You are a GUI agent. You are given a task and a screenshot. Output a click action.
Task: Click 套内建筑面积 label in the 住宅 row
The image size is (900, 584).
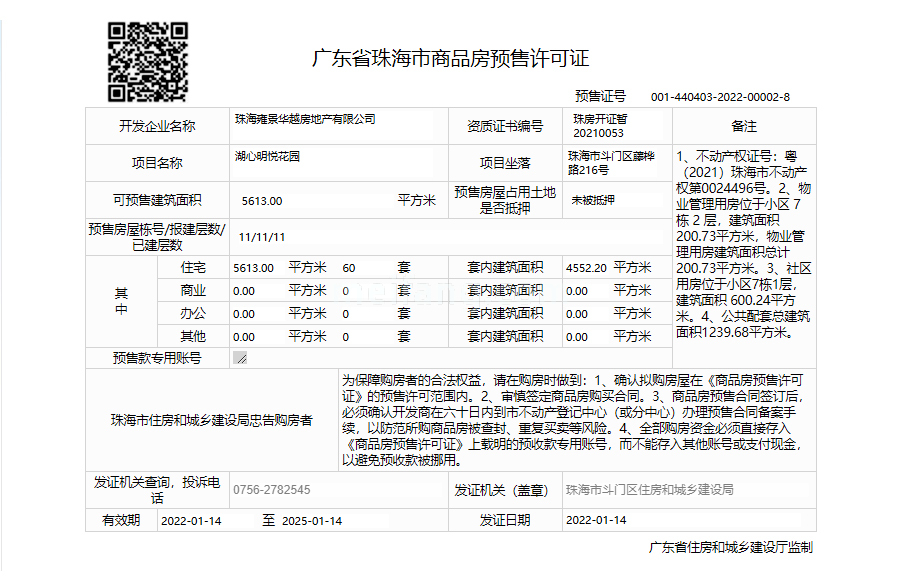pyautogui.click(x=505, y=268)
